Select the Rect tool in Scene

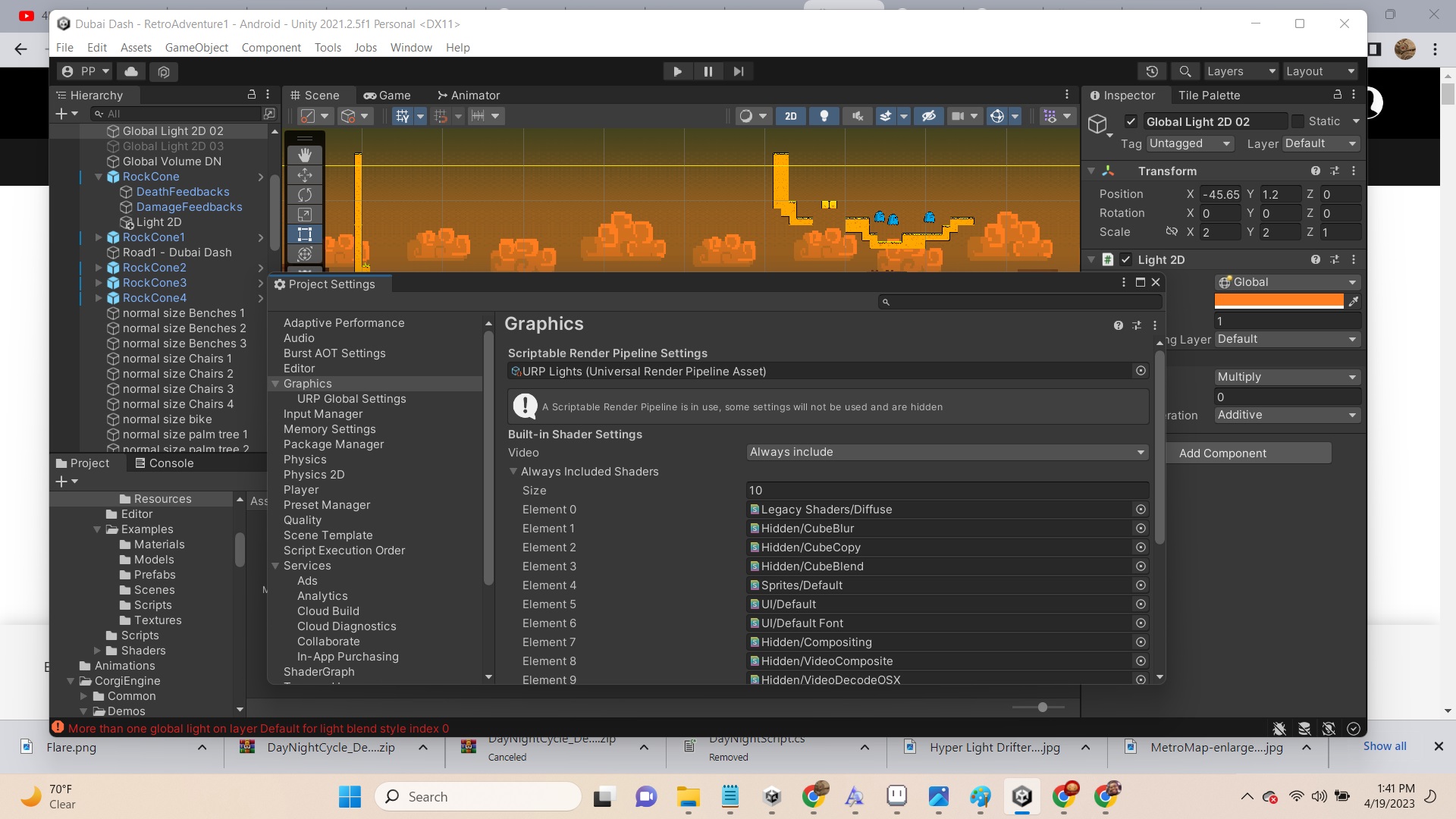tap(305, 234)
